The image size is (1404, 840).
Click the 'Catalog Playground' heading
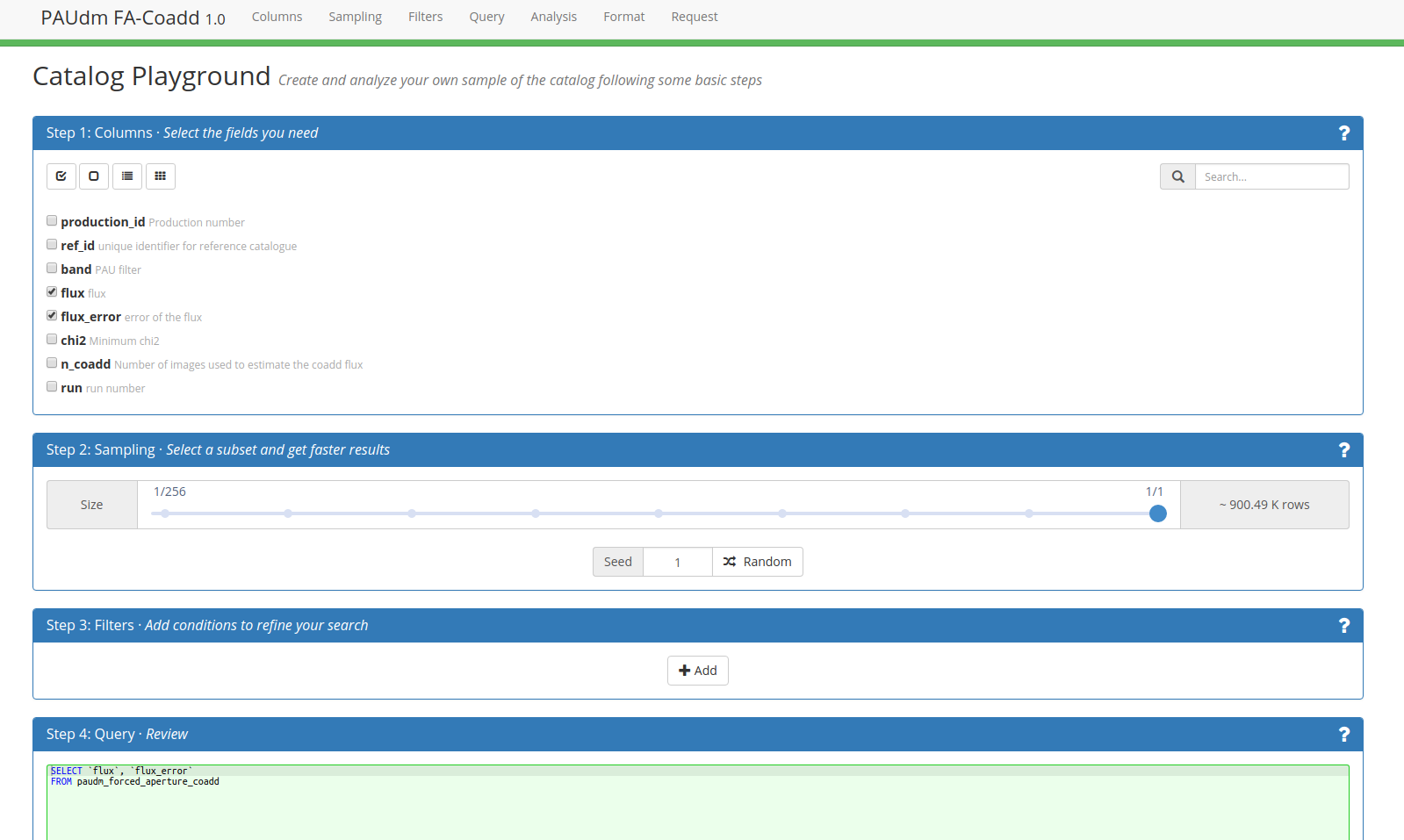point(152,76)
